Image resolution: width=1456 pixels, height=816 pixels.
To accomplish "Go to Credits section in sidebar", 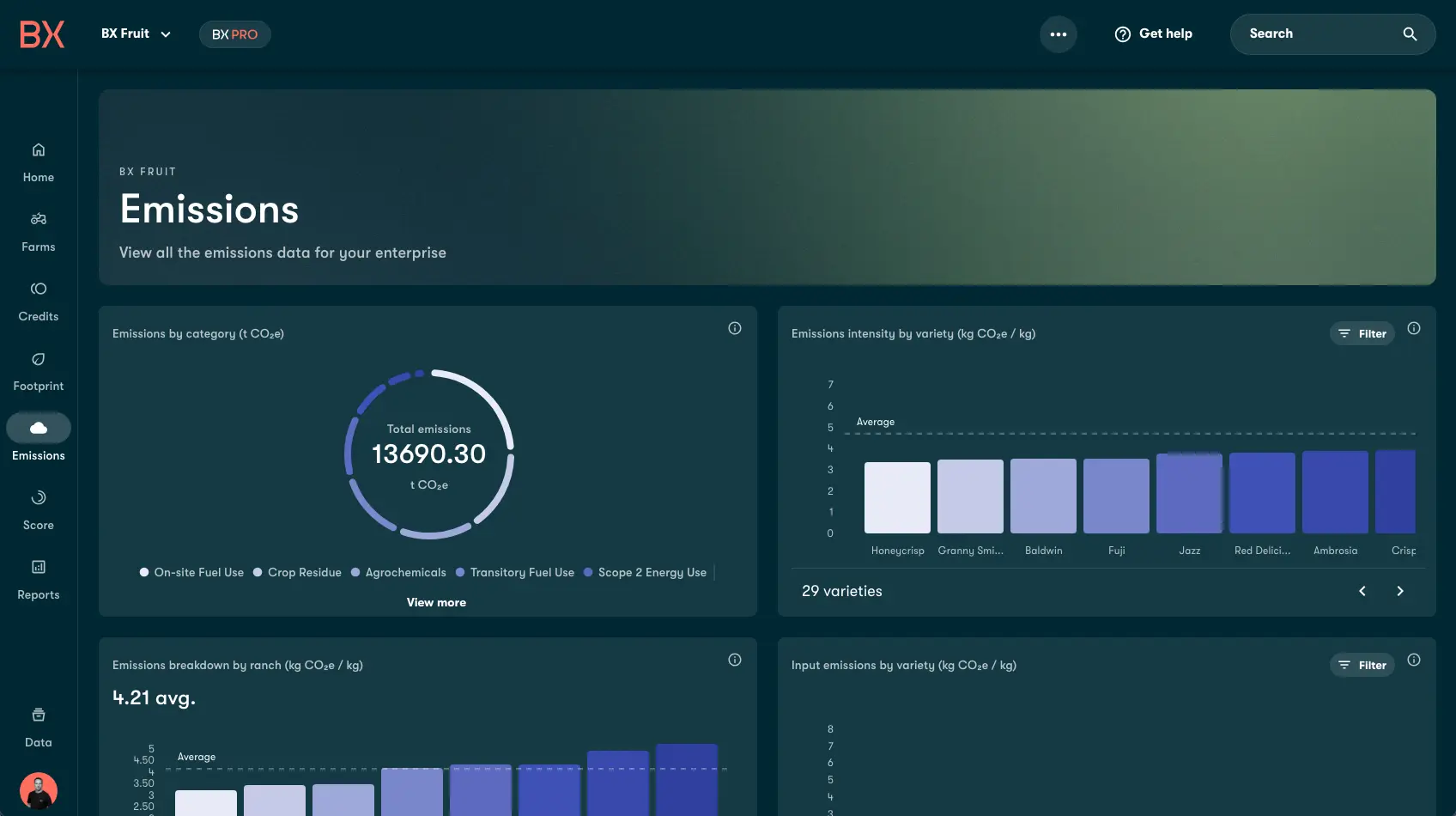I will (x=39, y=289).
